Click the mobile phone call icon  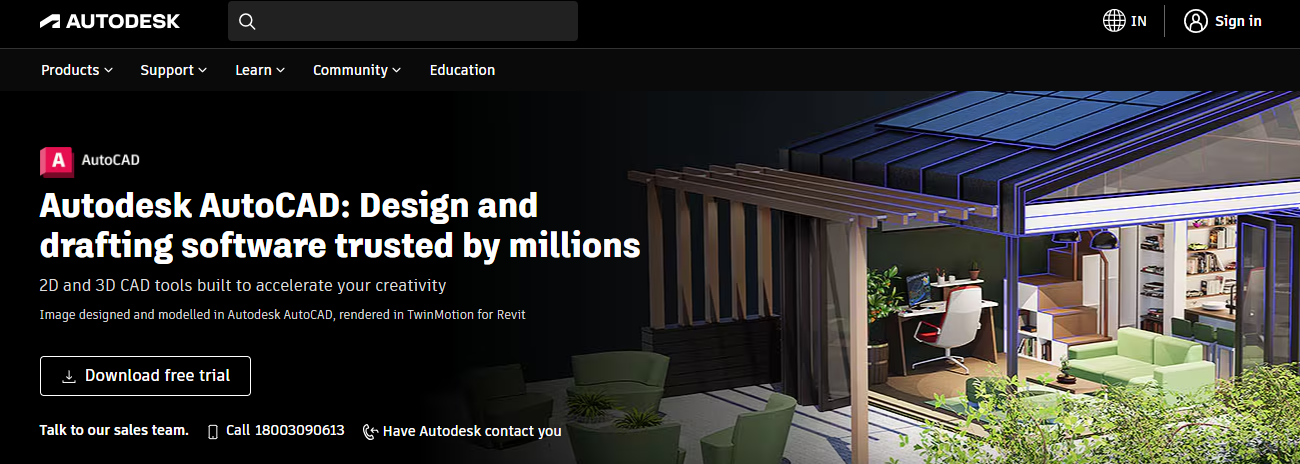[x=212, y=431]
